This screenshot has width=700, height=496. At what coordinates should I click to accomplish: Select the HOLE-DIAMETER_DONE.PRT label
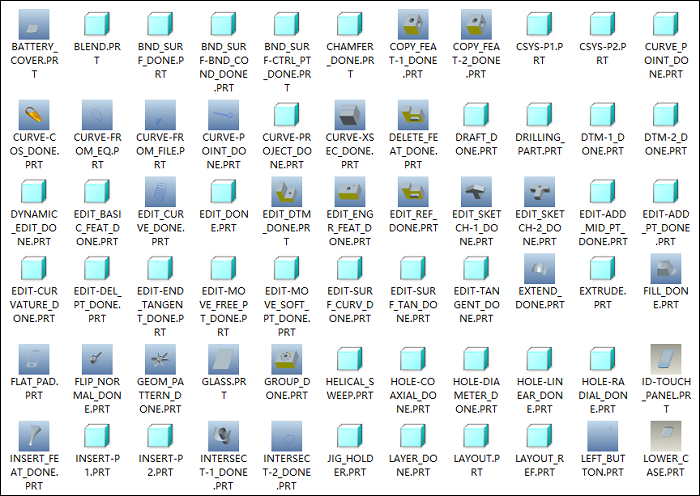click(x=476, y=395)
